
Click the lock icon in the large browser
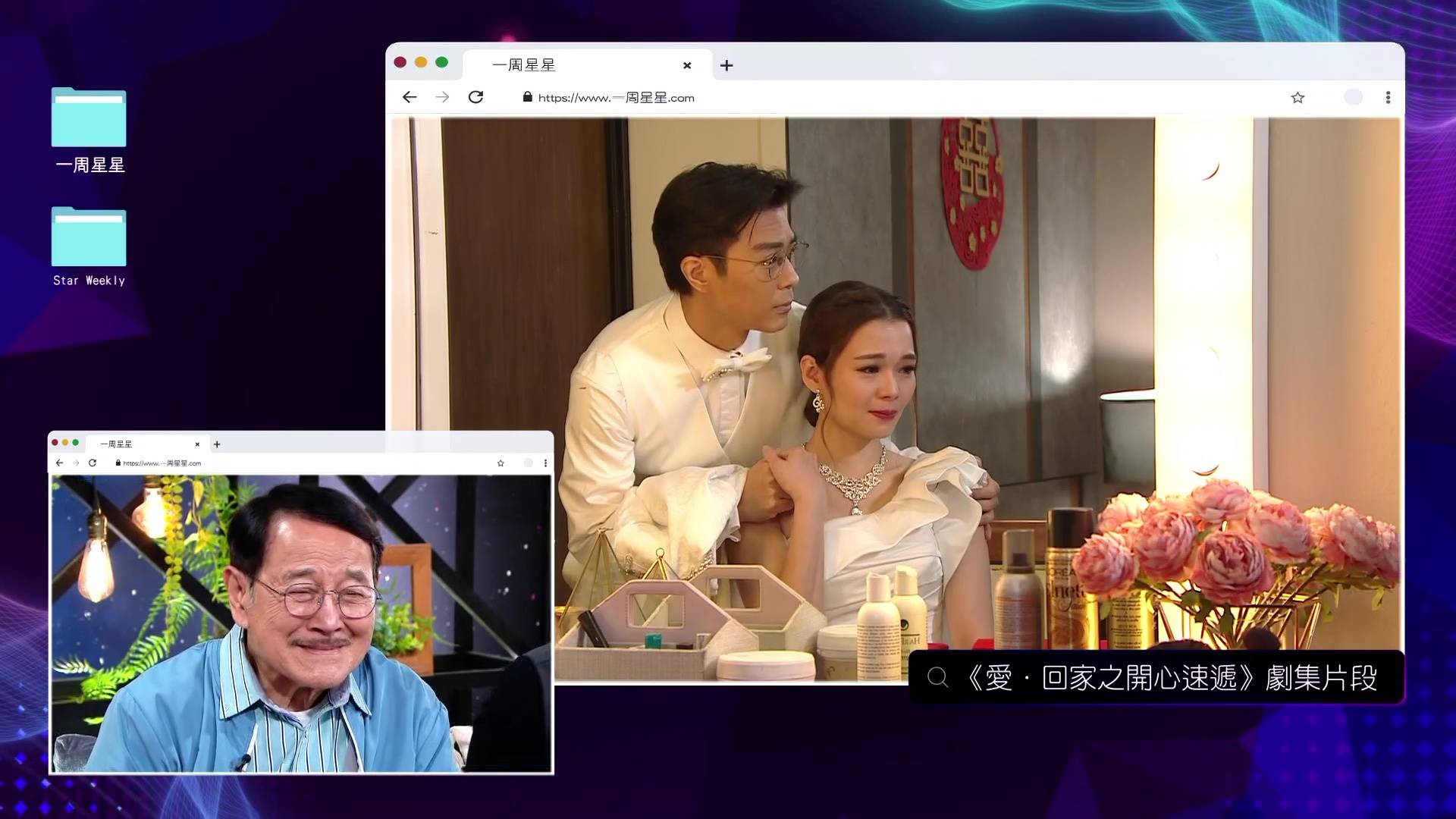click(x=528, y=97)
